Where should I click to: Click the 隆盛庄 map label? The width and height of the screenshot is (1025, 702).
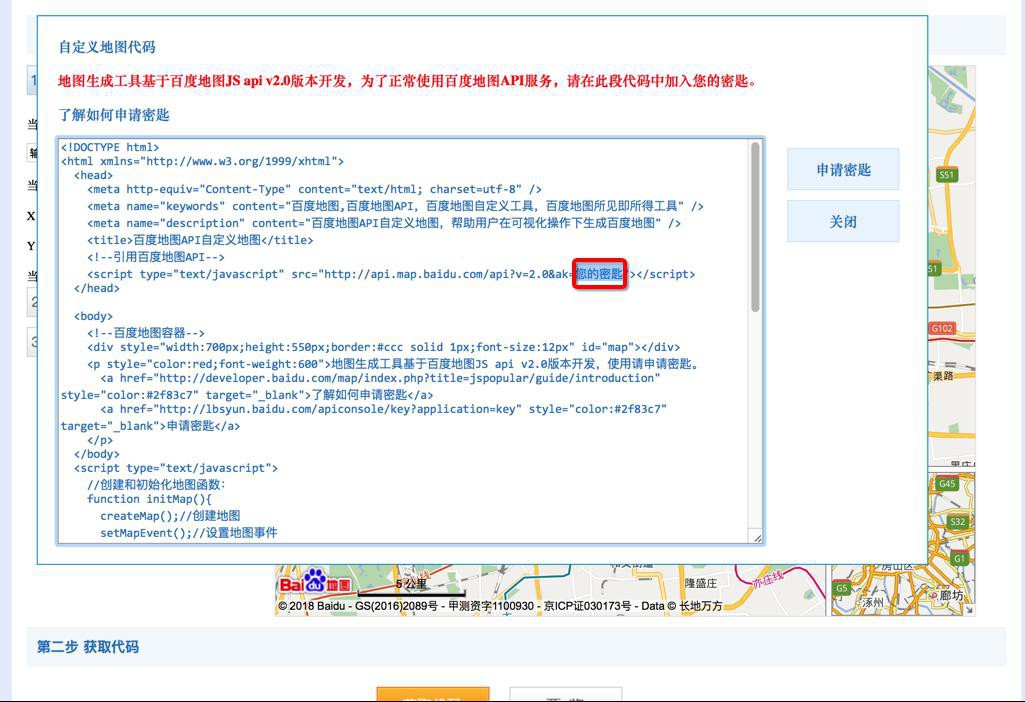[701, 582]
